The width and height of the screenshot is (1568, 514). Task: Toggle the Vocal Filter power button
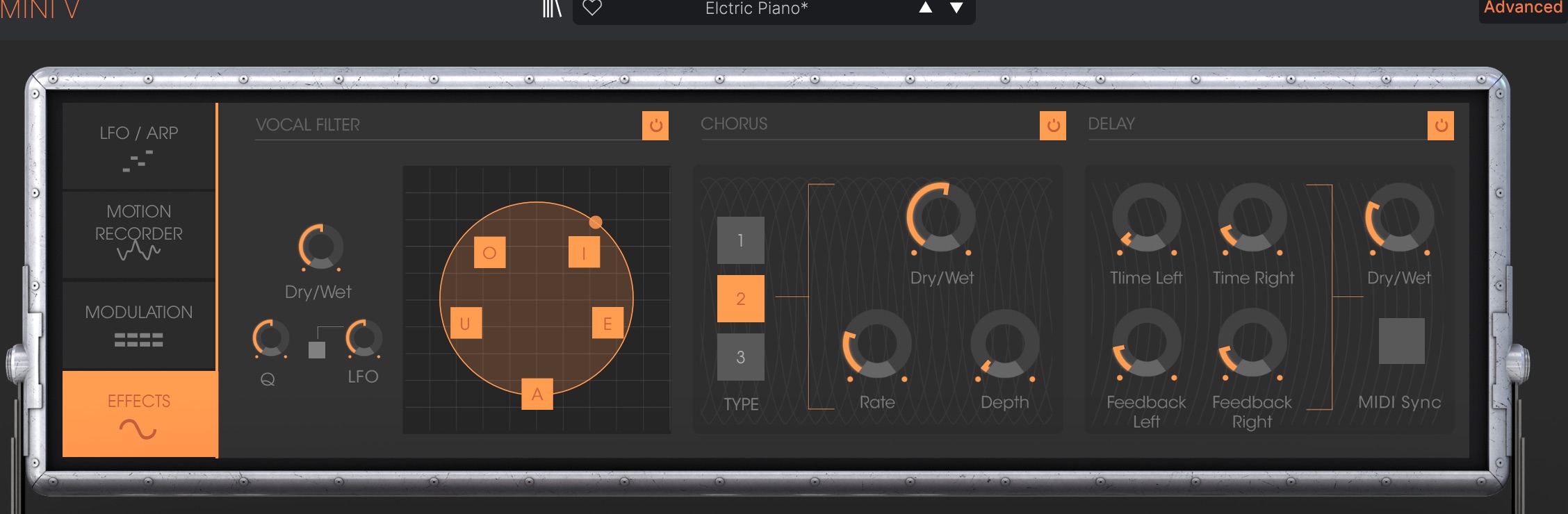(x=655, y=126)
